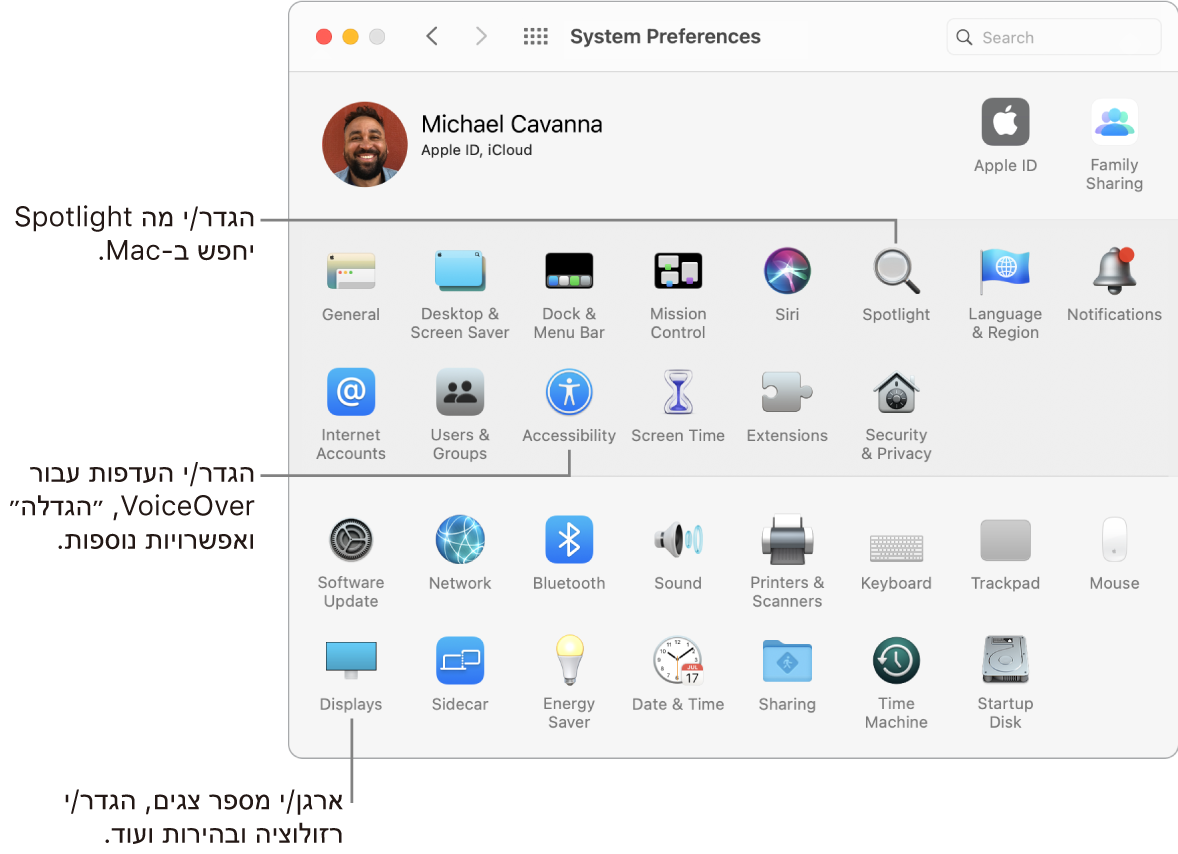The width and height of the screenshot is (1178, 854).
Task: Open Sidecar preferences
Action: pyautogui.click(x=460, y=661)
